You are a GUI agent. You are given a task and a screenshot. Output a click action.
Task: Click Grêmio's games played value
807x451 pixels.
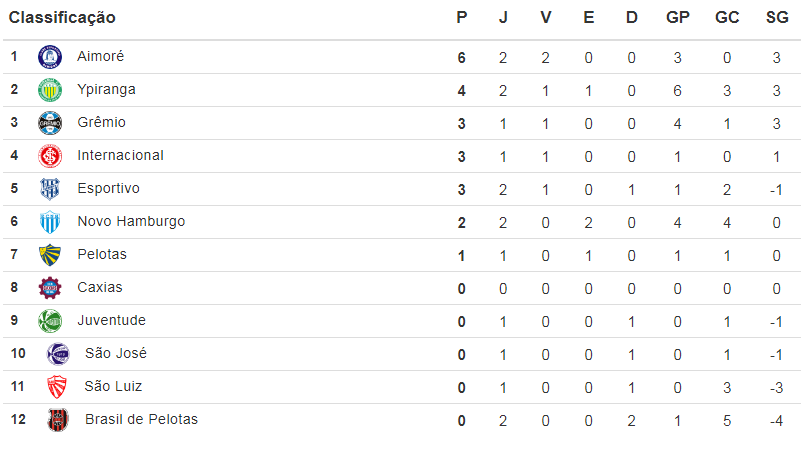pyautogui.click(x=503, y=123)
